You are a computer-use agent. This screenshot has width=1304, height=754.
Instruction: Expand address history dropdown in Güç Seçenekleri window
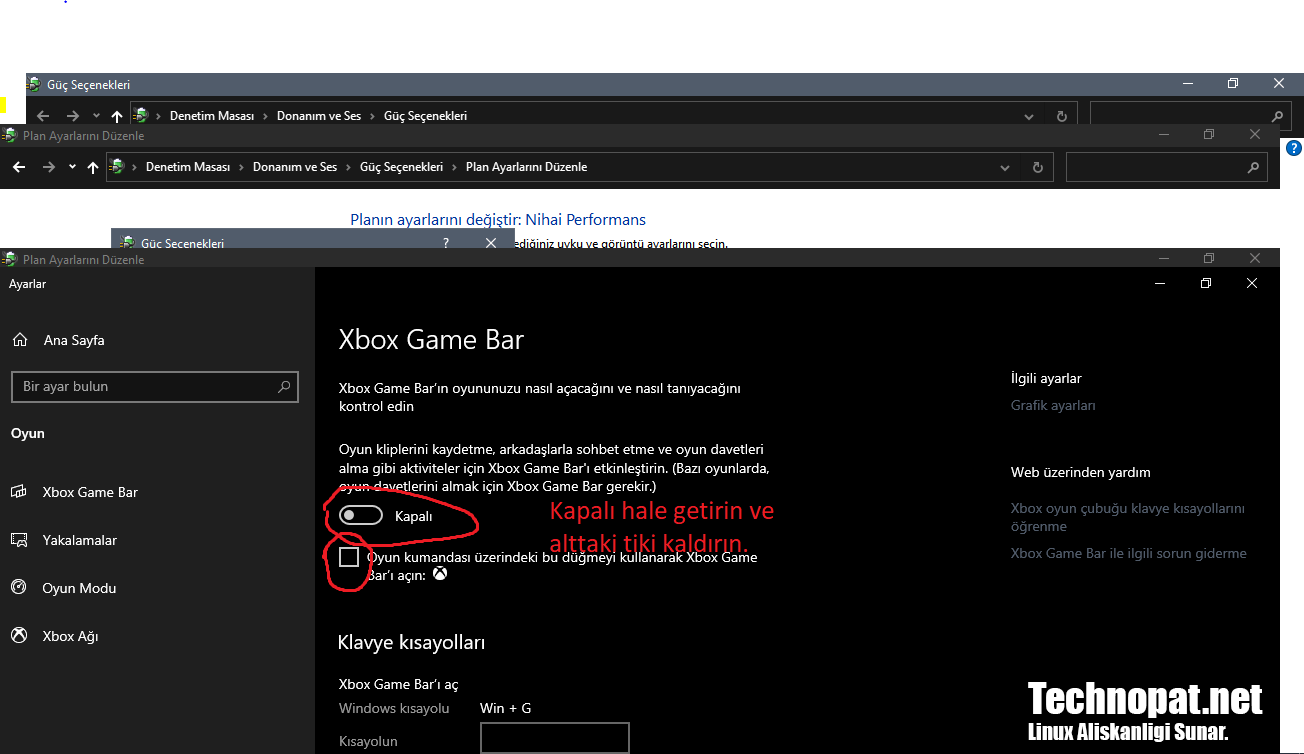point(1030,116)
